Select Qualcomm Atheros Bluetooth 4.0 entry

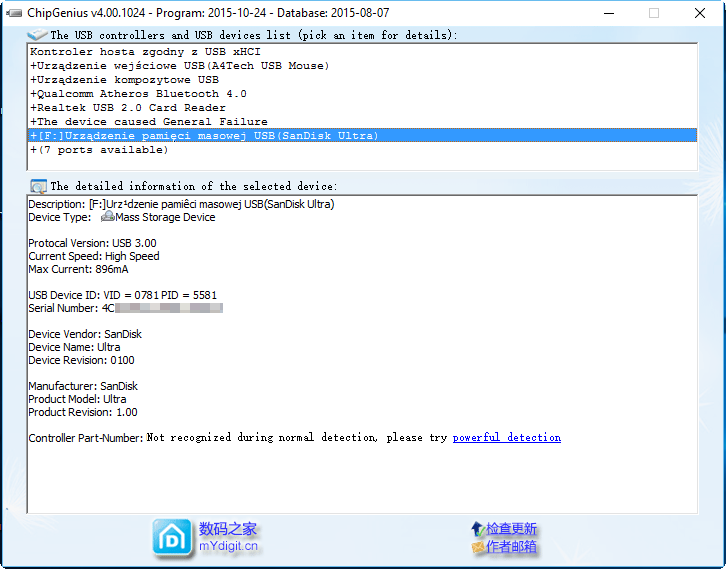[x=363, y=94]
